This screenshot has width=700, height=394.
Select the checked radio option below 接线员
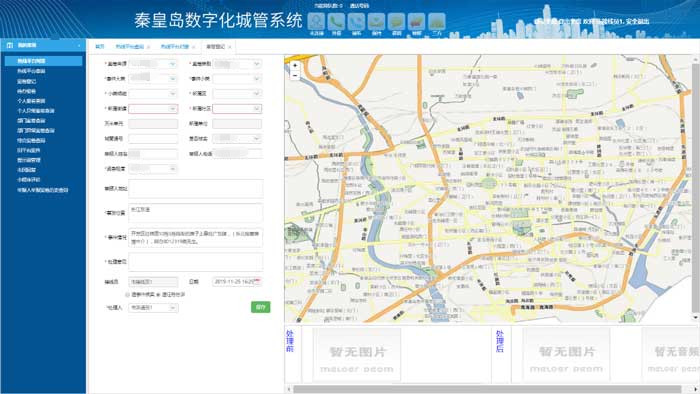(158, 294)
